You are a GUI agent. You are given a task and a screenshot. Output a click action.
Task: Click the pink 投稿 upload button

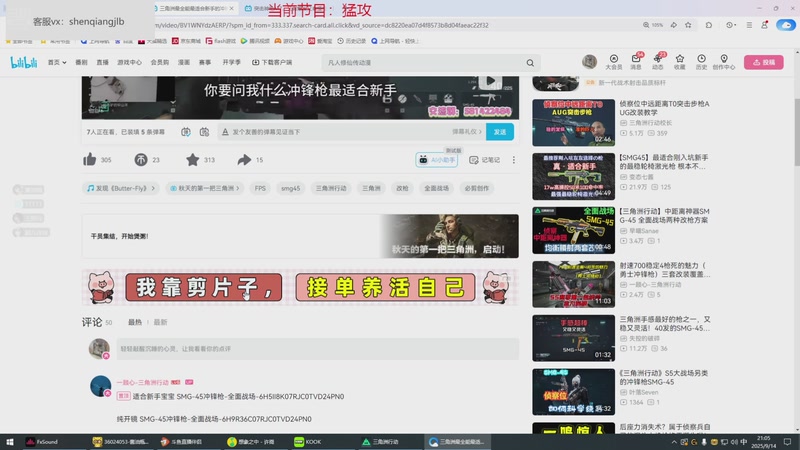764,62
